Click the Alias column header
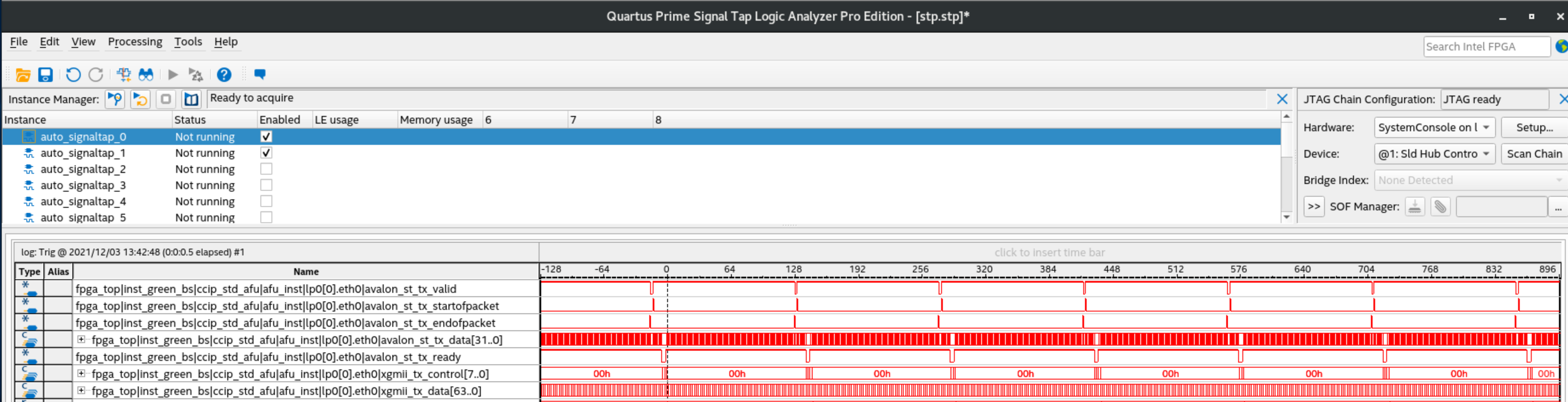1568x402 pixels. pos(58,271)
